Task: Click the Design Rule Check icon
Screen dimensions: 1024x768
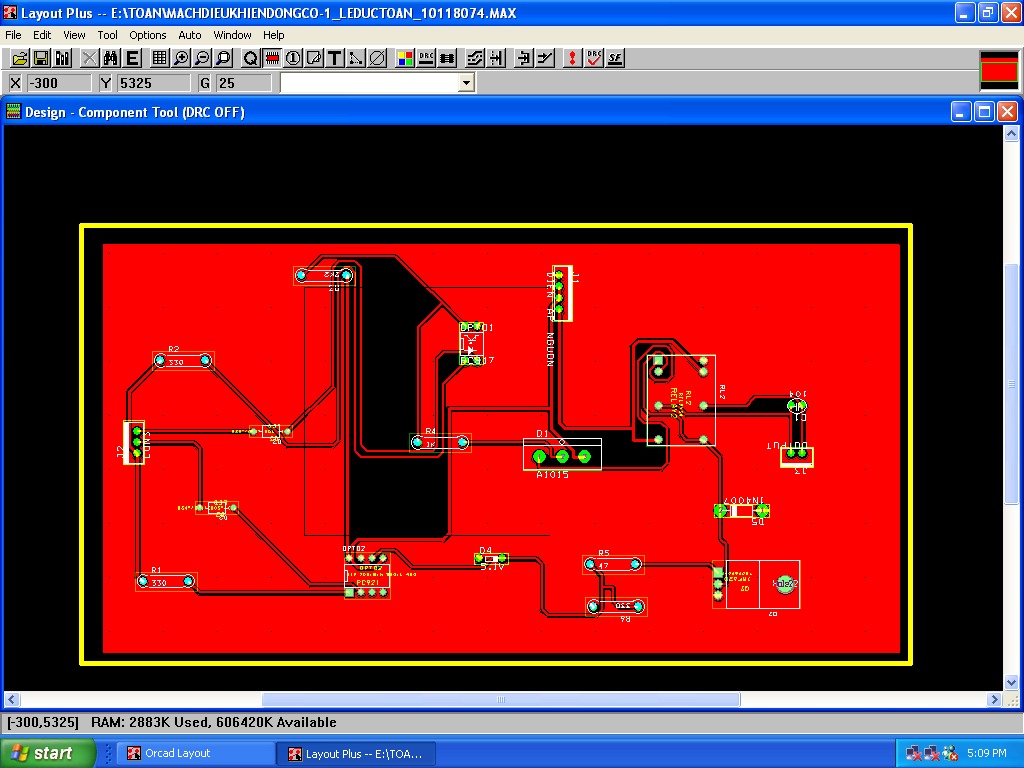Action: pos(594,59)
